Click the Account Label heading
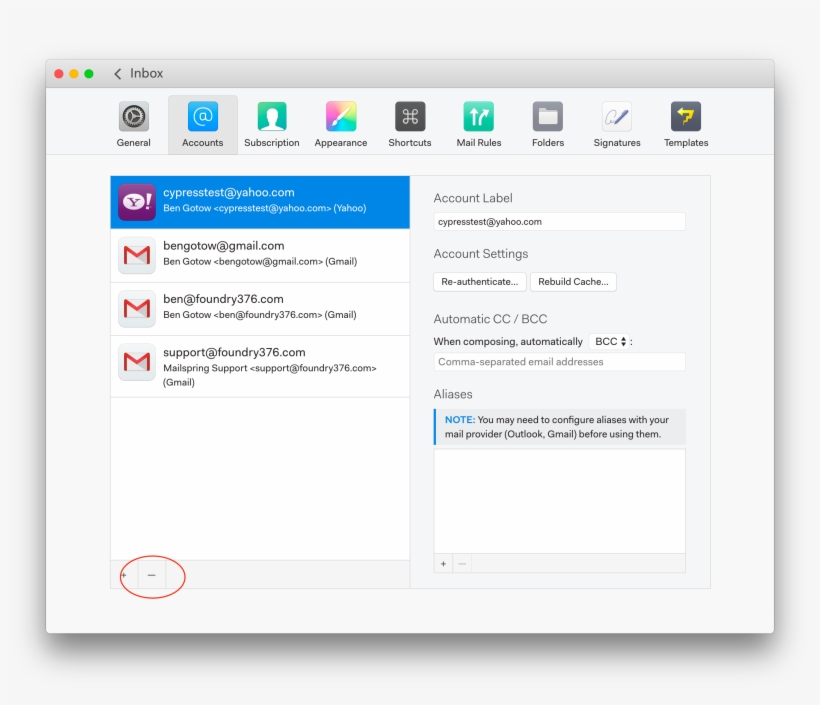The height and width of the screenshot is (705, 820). pyautogui.click(x=473, y=198)
